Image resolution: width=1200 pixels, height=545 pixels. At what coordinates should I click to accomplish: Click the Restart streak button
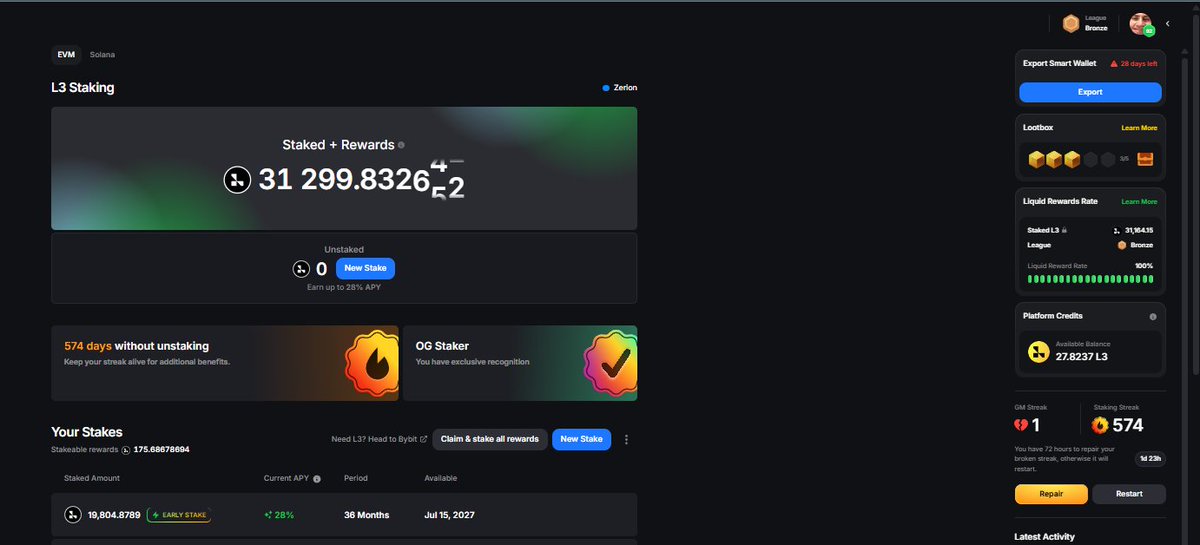(1129, 494)
